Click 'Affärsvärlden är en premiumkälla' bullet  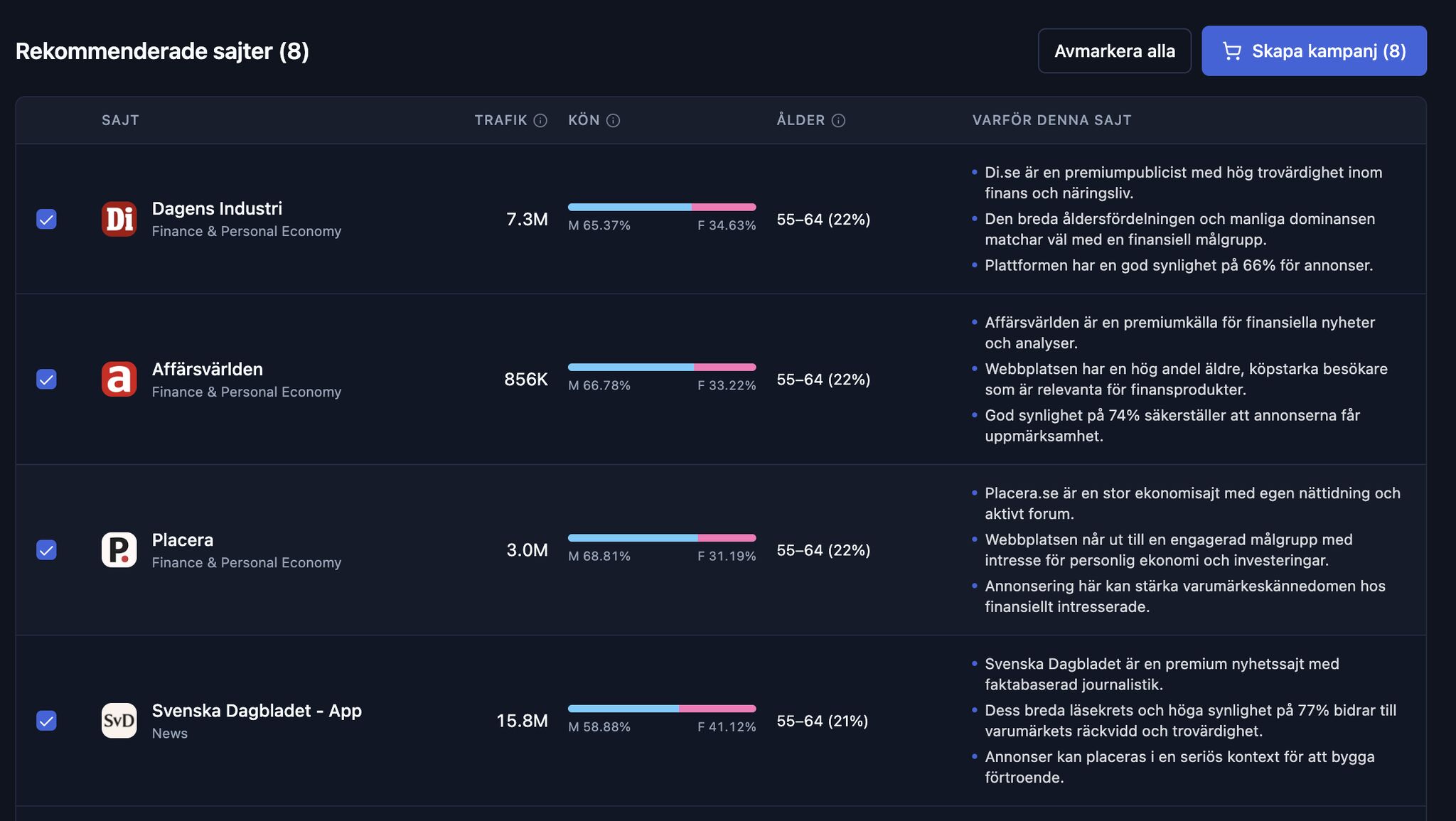pyautogui.click(x=1180, y=333)
